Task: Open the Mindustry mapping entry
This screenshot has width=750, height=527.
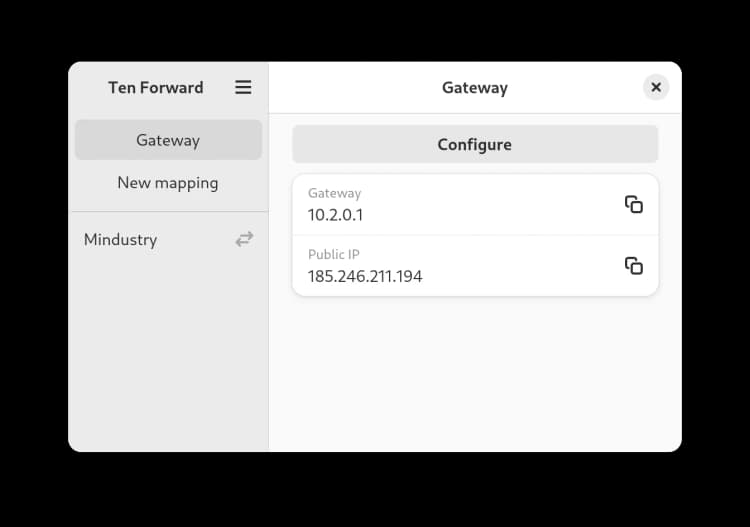Action: coord(168,239)
